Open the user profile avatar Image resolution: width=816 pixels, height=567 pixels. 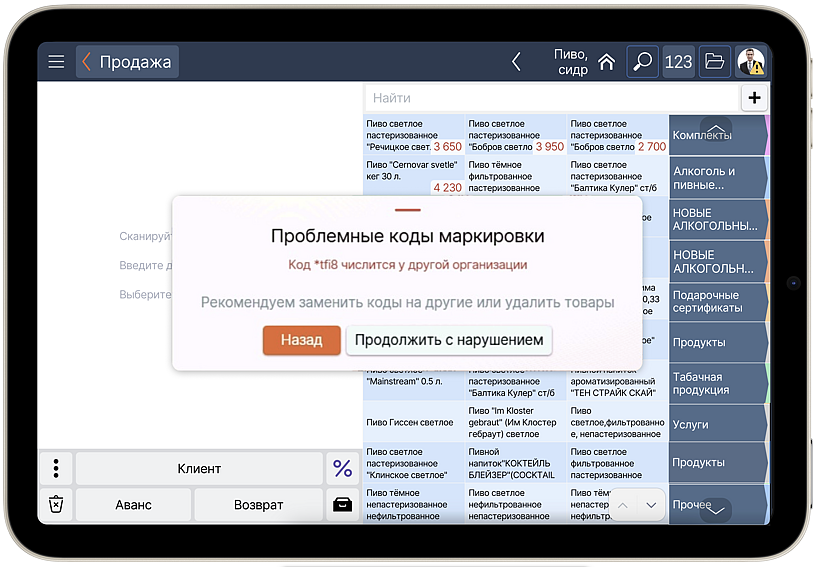(x=750, y=62)
